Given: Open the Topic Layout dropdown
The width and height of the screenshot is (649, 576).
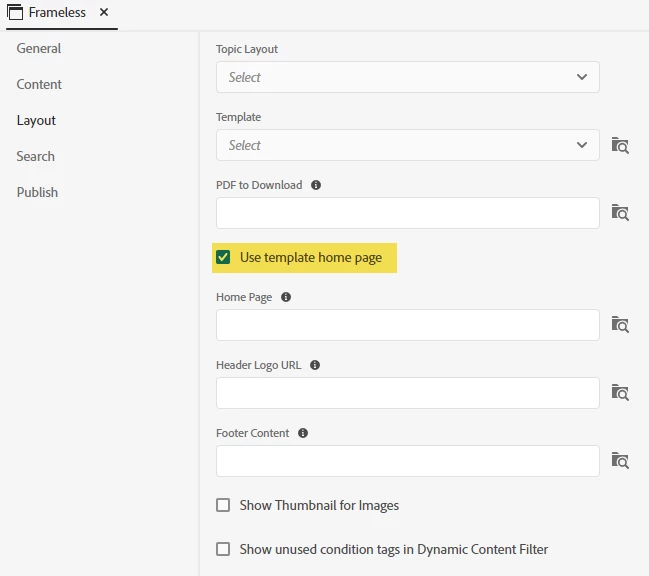Looking at the screenshot, I should tap(407, 77).
